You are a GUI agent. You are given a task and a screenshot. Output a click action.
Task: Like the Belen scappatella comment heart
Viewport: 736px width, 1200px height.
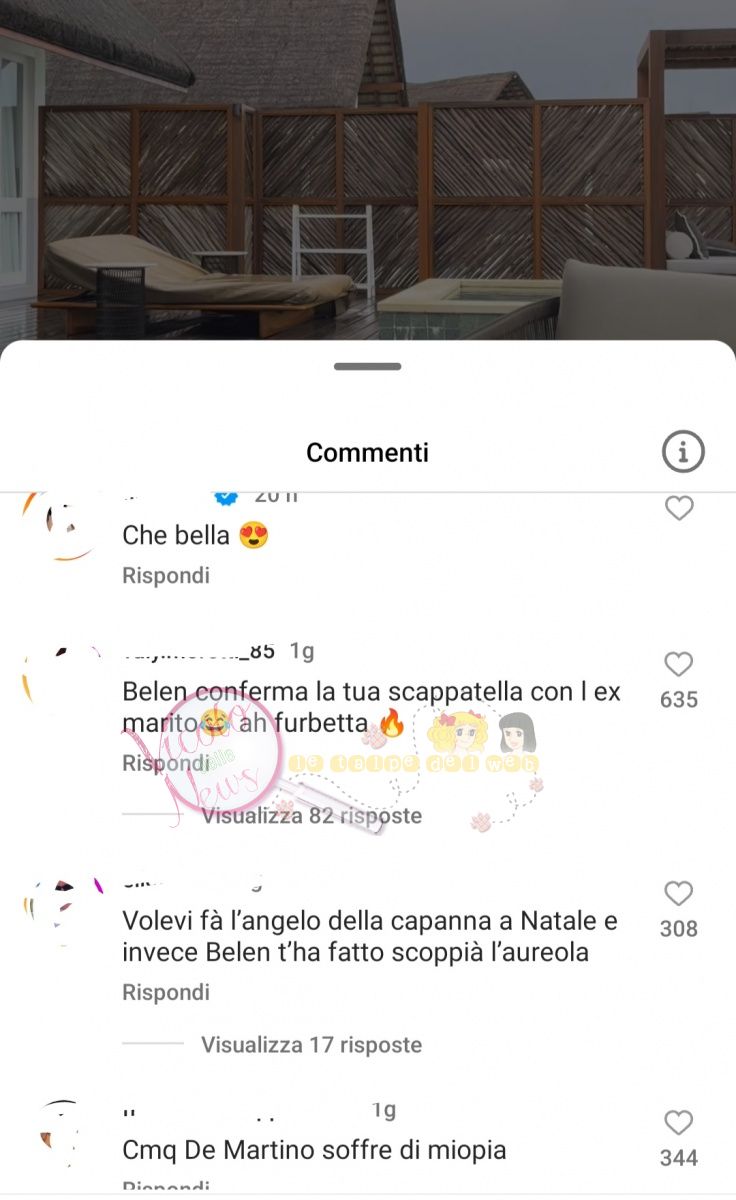[679, 664]
